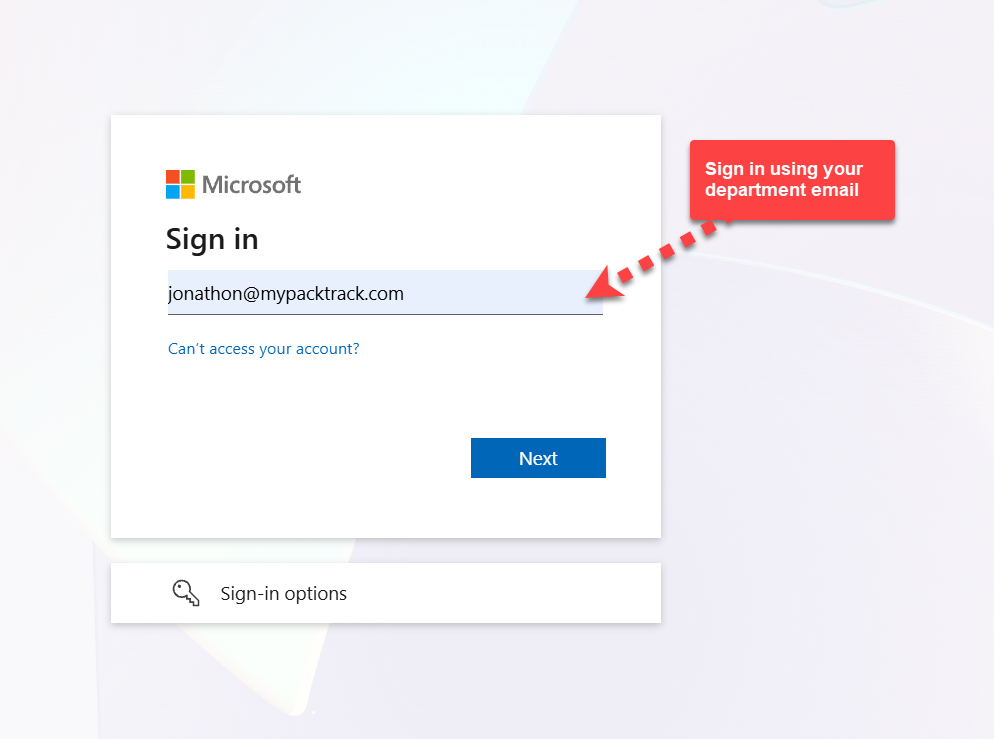Click the gray Microsoft wordmark text
This screenshot has width=994, height=739.
251,184
